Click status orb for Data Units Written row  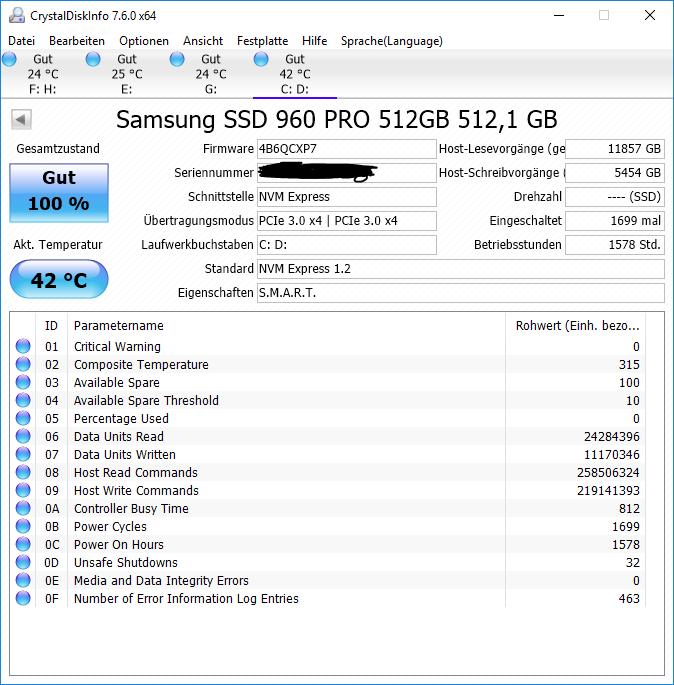pos(23,454)
